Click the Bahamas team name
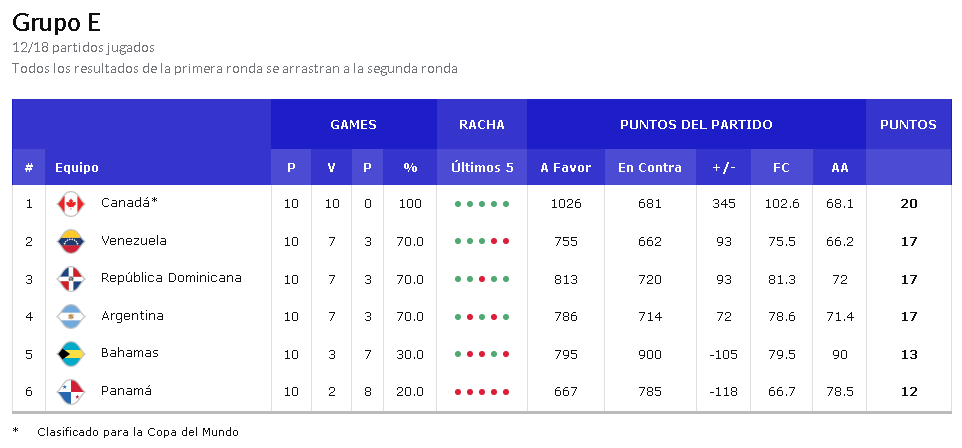 tap(130, 353)
